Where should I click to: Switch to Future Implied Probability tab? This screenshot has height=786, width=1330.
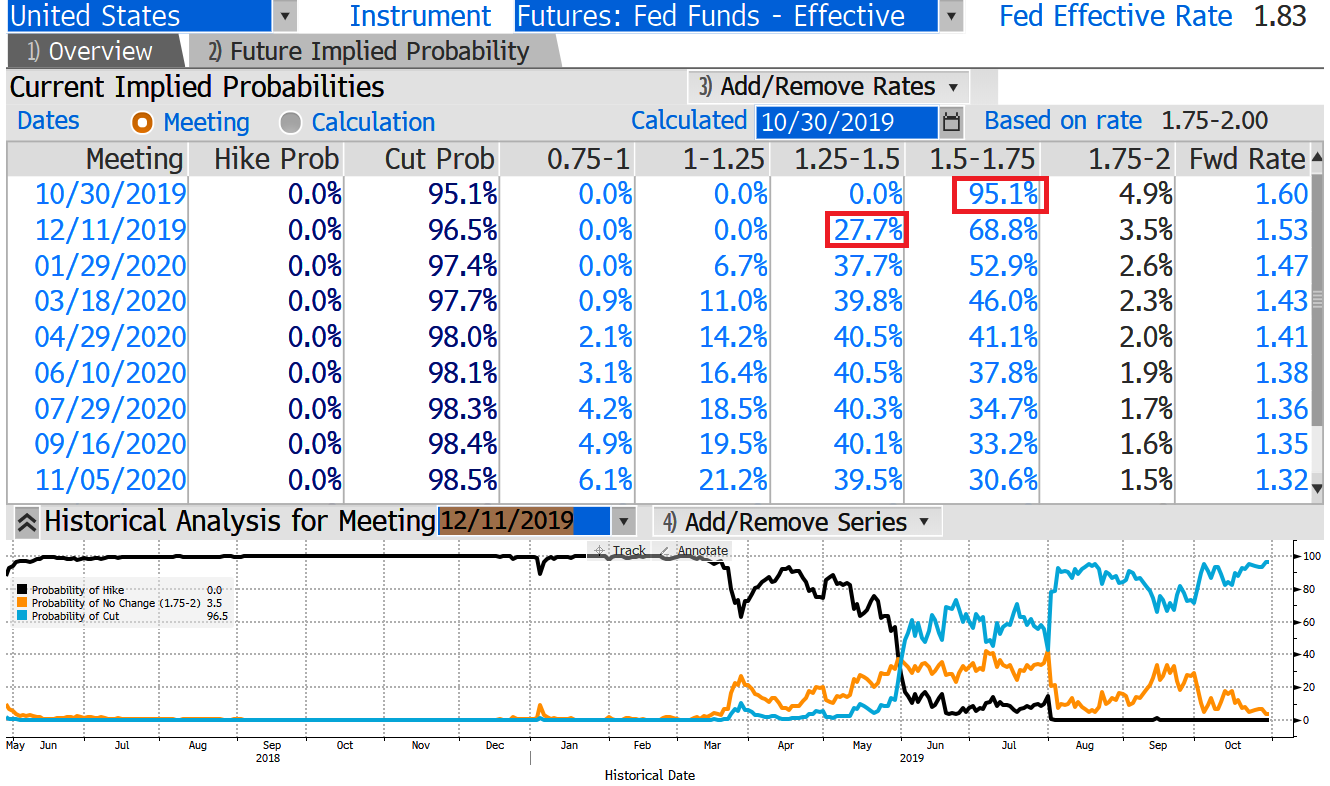coord(368,52)
